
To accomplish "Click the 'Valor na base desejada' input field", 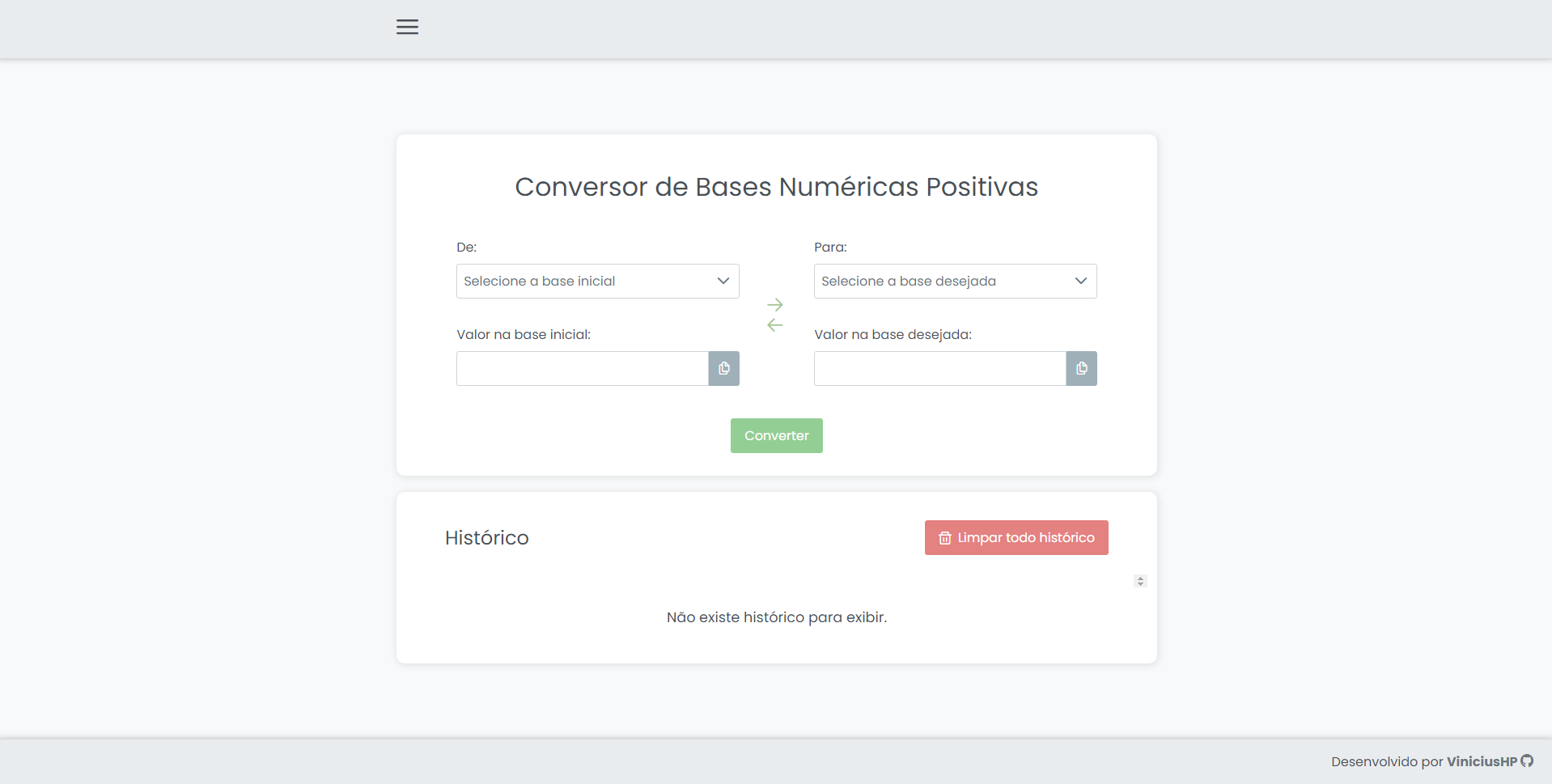I will (x=939, y=368).
